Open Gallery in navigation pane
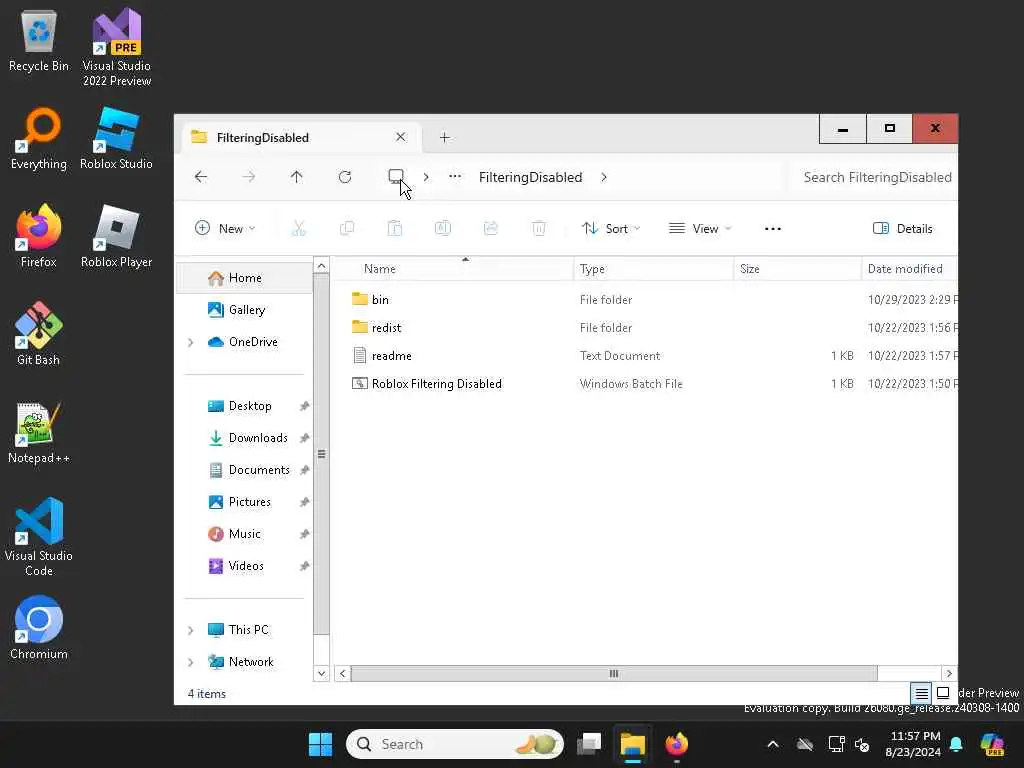 [x=246, y=310]
